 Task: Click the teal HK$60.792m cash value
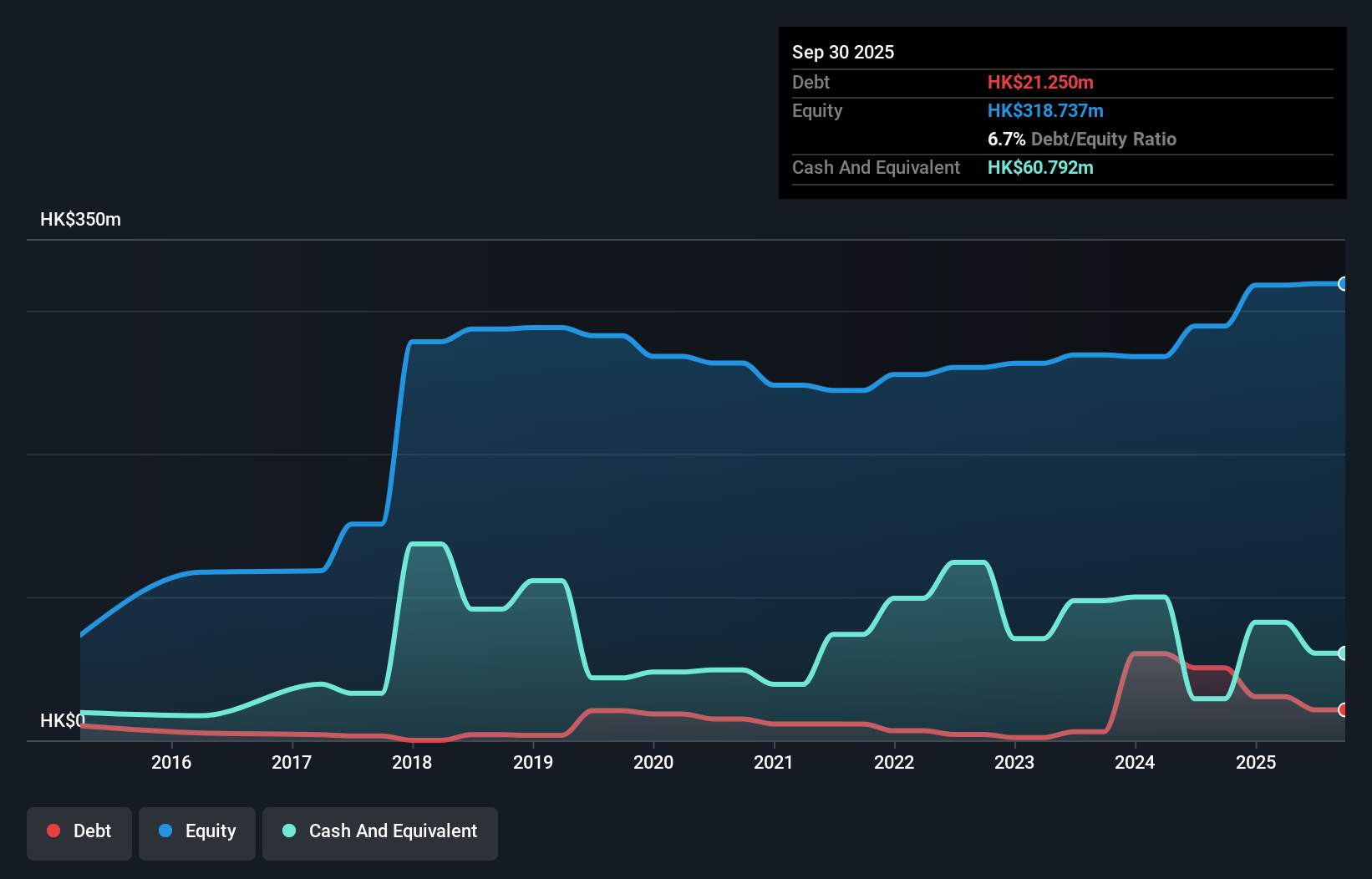tap(1040, 167)
